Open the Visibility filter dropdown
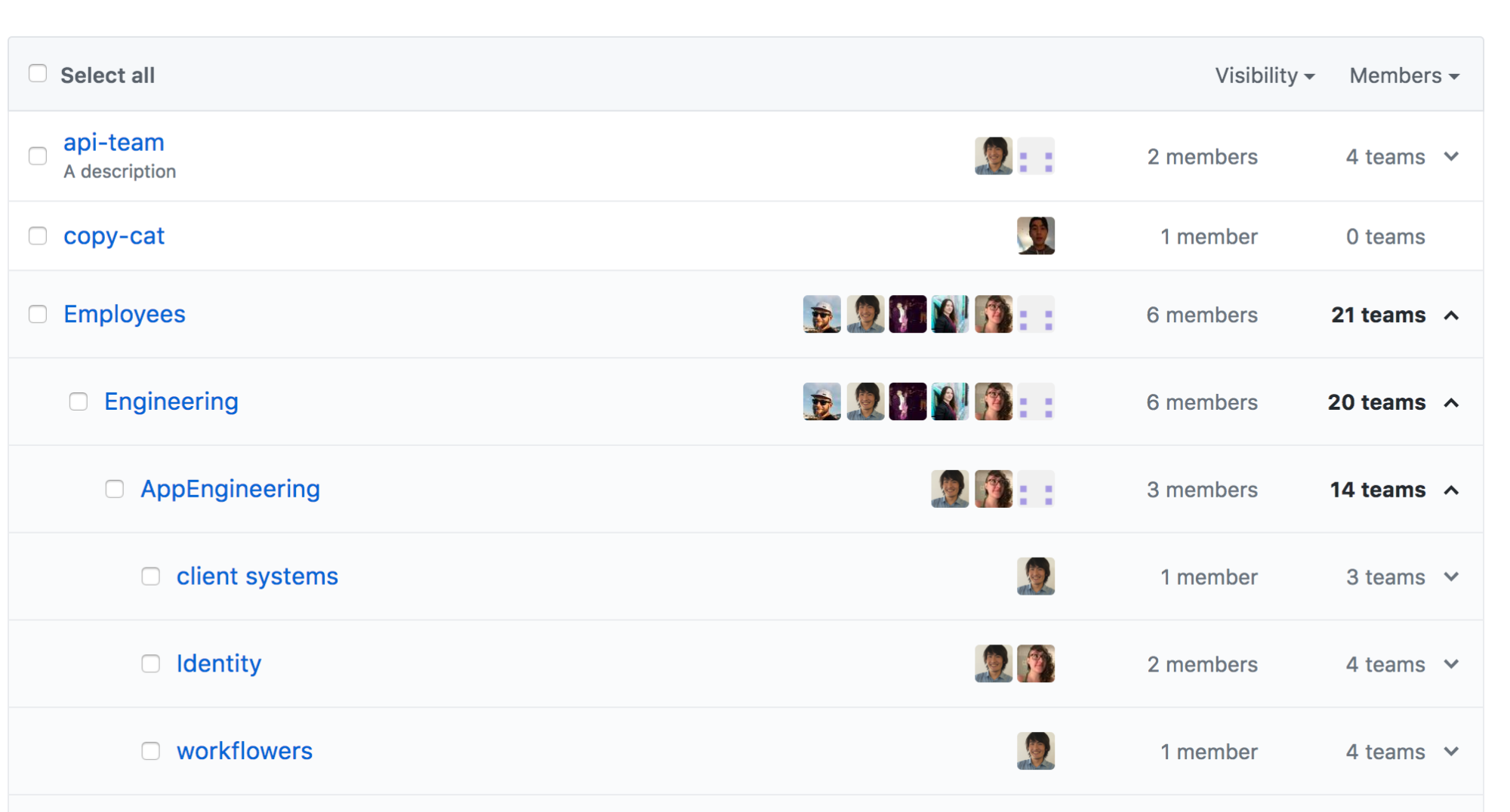The height and width of the screenshot is (812, 1510). pyautogui.click(x=1265, y=75)
